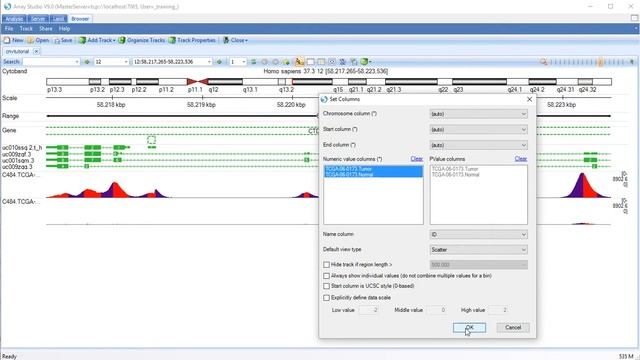This screenshot has width=640, height=360.
Task: Click icon left of highlighted pointer tool
Action: [x=287, y=62]
